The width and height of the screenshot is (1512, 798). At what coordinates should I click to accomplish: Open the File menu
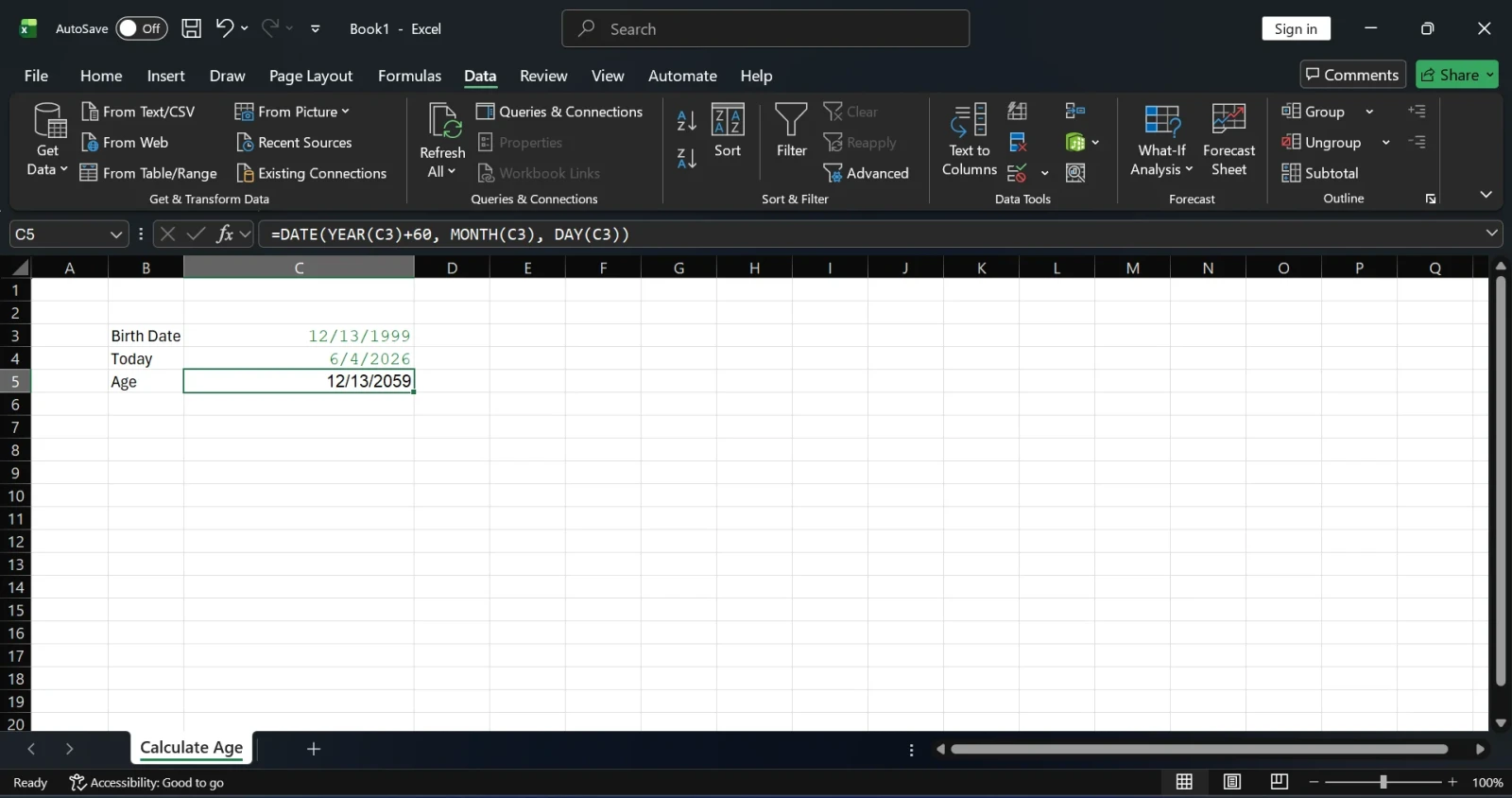36,76
